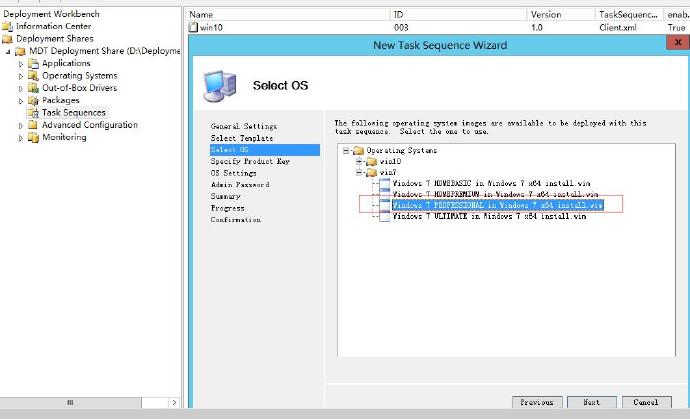Click the MDT Deployment Share icon

[20, 51]
